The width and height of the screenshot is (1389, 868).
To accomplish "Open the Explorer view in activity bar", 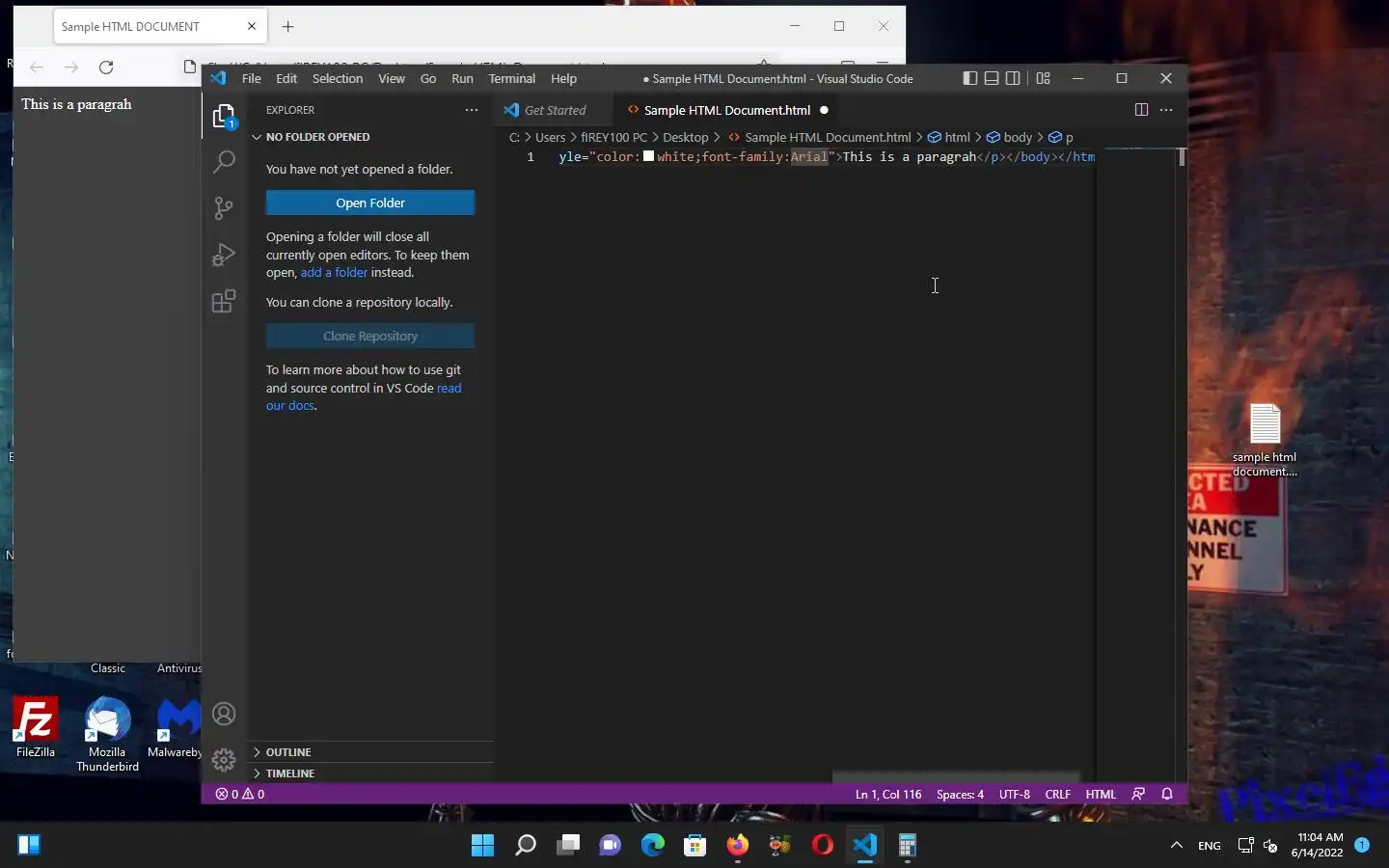I will click(x=224, y=117).
